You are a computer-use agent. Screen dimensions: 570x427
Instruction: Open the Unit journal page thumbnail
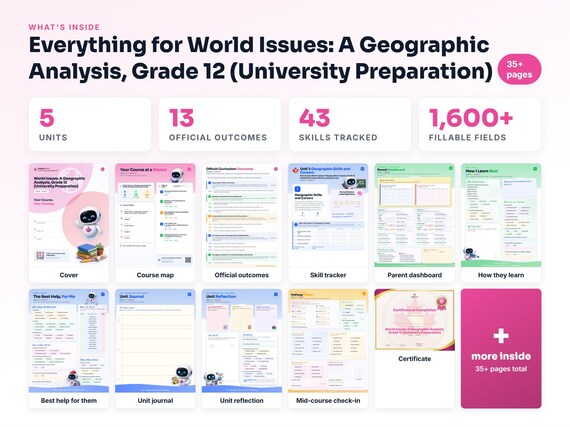pos(155,341)
